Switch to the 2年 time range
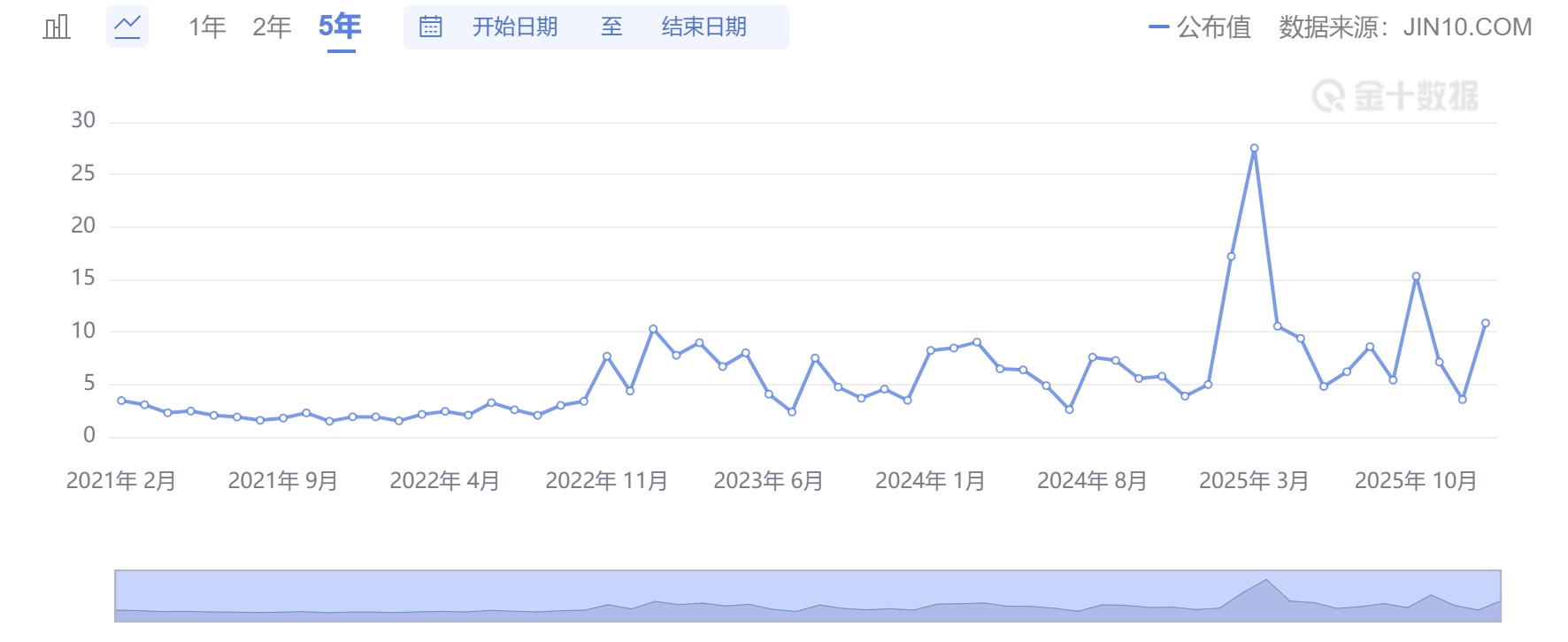This screenshot has width=1568, height=642. 272,27
